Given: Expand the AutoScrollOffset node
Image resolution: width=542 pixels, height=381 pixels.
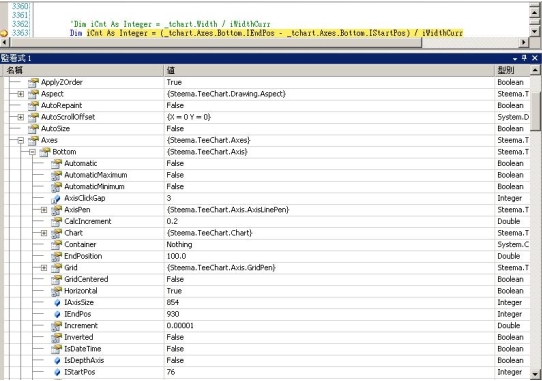Looking at the screenshot, I should tap(21, 117).
